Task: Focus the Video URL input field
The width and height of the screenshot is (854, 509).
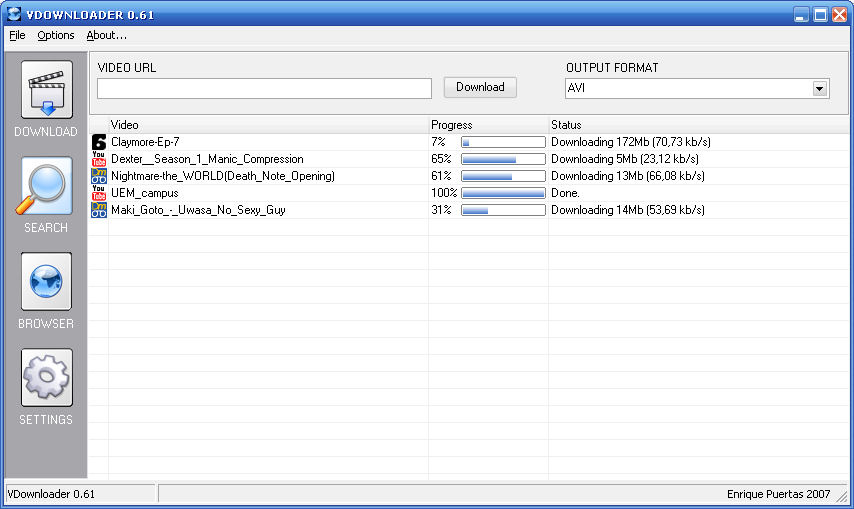Action: (264, 88)
